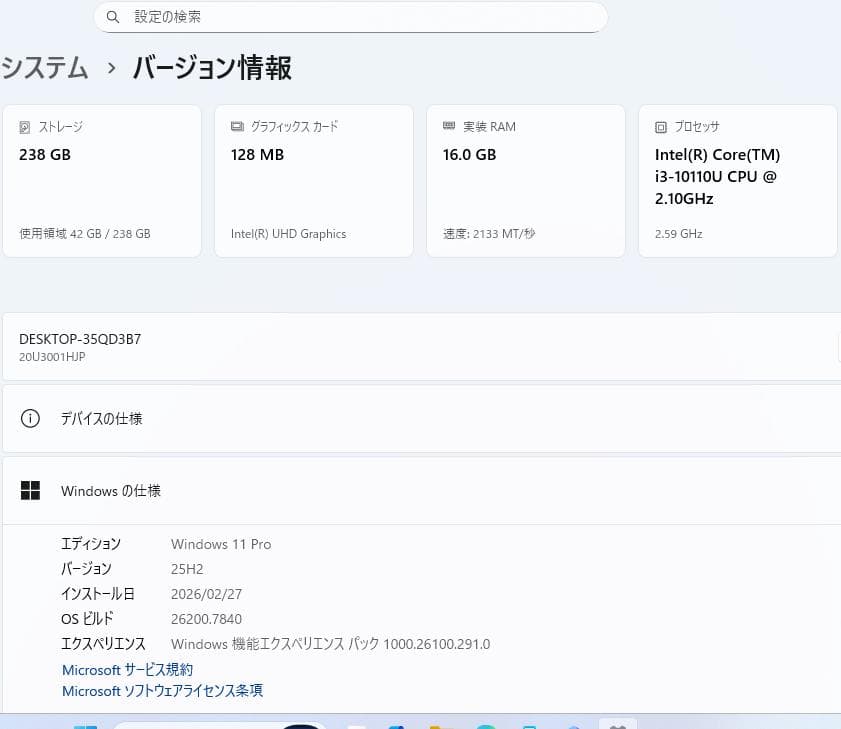The image size is (841, 729).
Task: Click the info icon beside デバイスの仕様
Action: coord(30,418)
